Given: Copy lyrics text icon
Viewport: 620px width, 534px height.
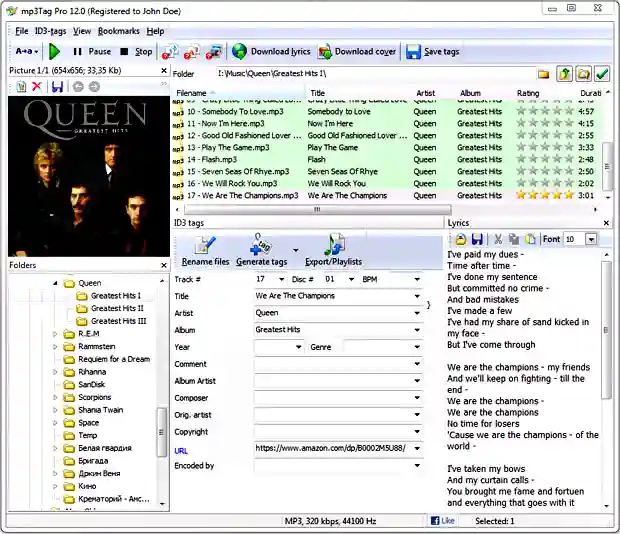Looking at the screenshot, I should [514, 239].
